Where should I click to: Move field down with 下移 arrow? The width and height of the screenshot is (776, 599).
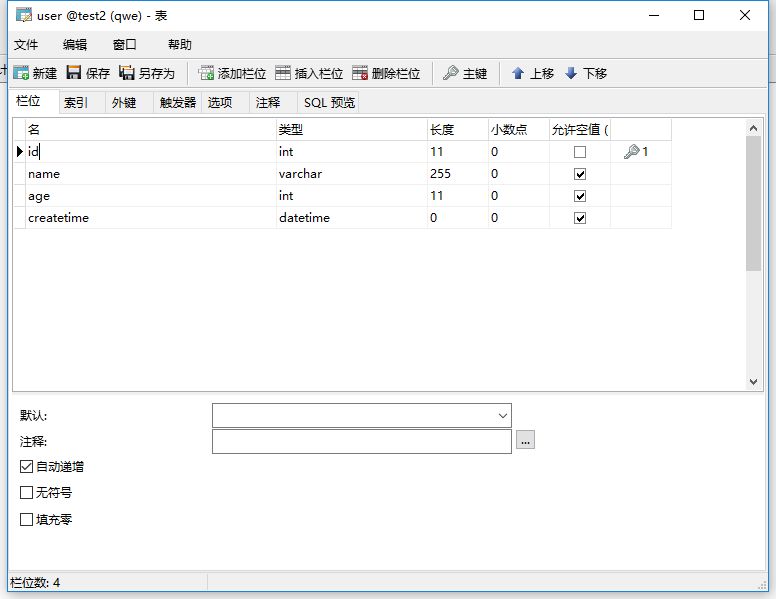coord(571,73)
